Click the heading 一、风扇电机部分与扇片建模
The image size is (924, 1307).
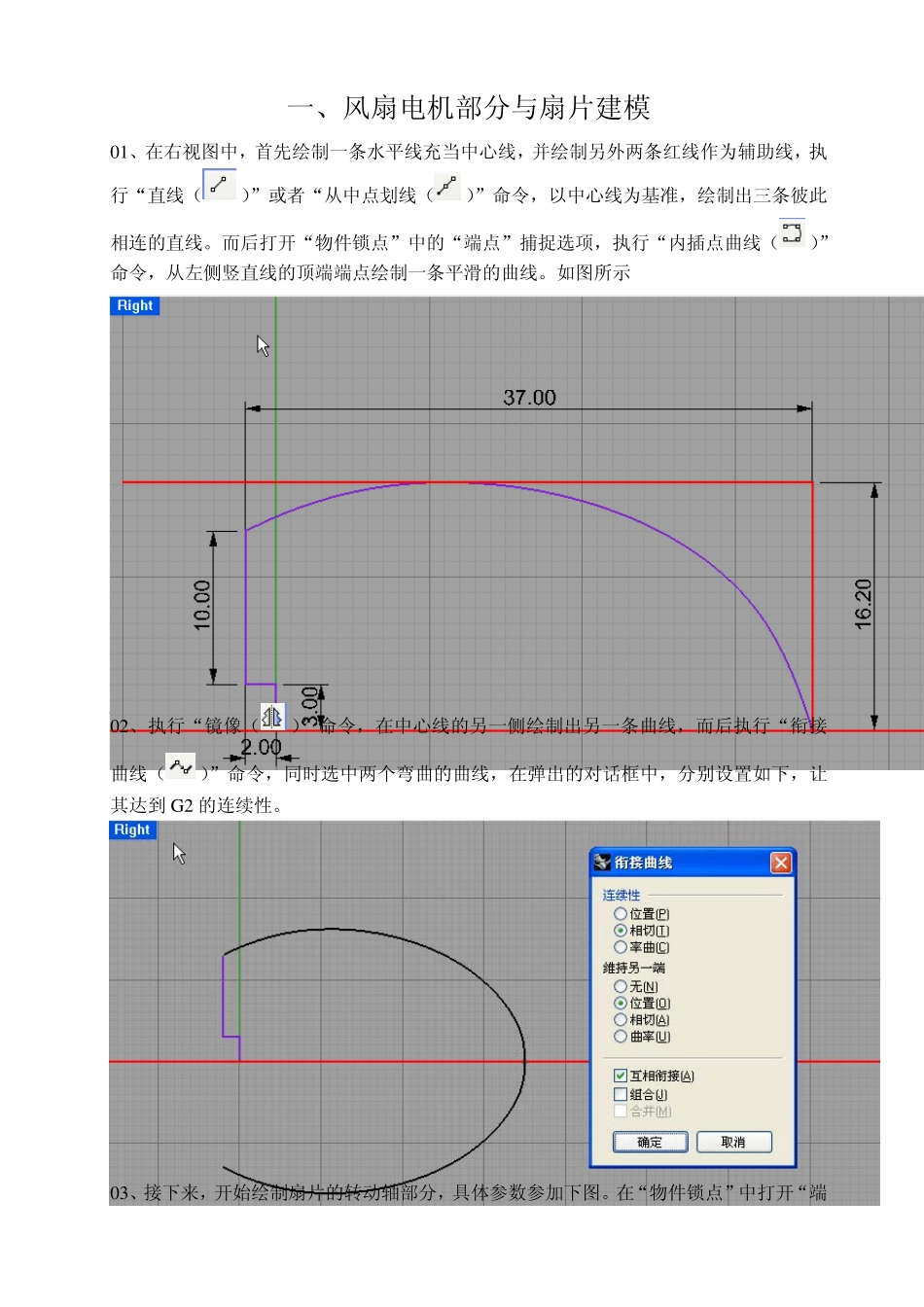(x=469, y=108)
